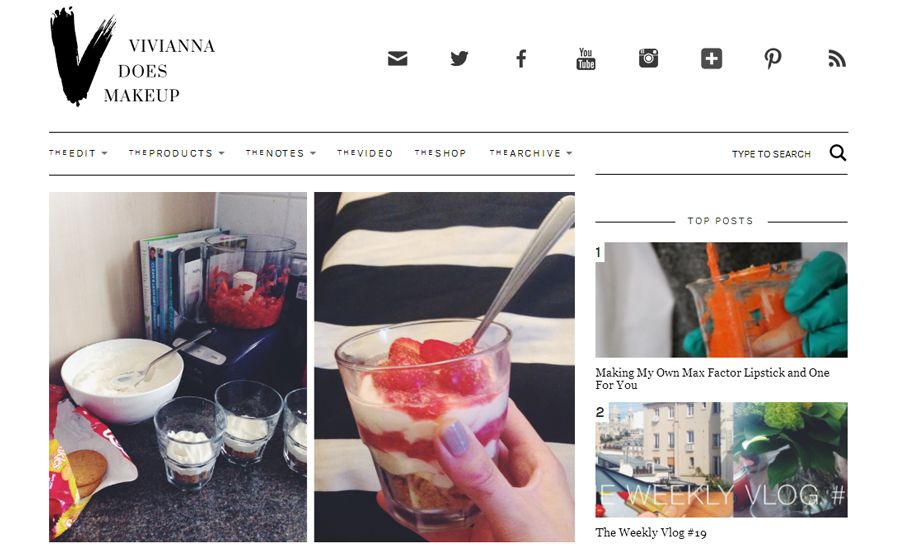The image size is (900, 546).
Task: Open the email envelope icon
Action: click(397, 59)
